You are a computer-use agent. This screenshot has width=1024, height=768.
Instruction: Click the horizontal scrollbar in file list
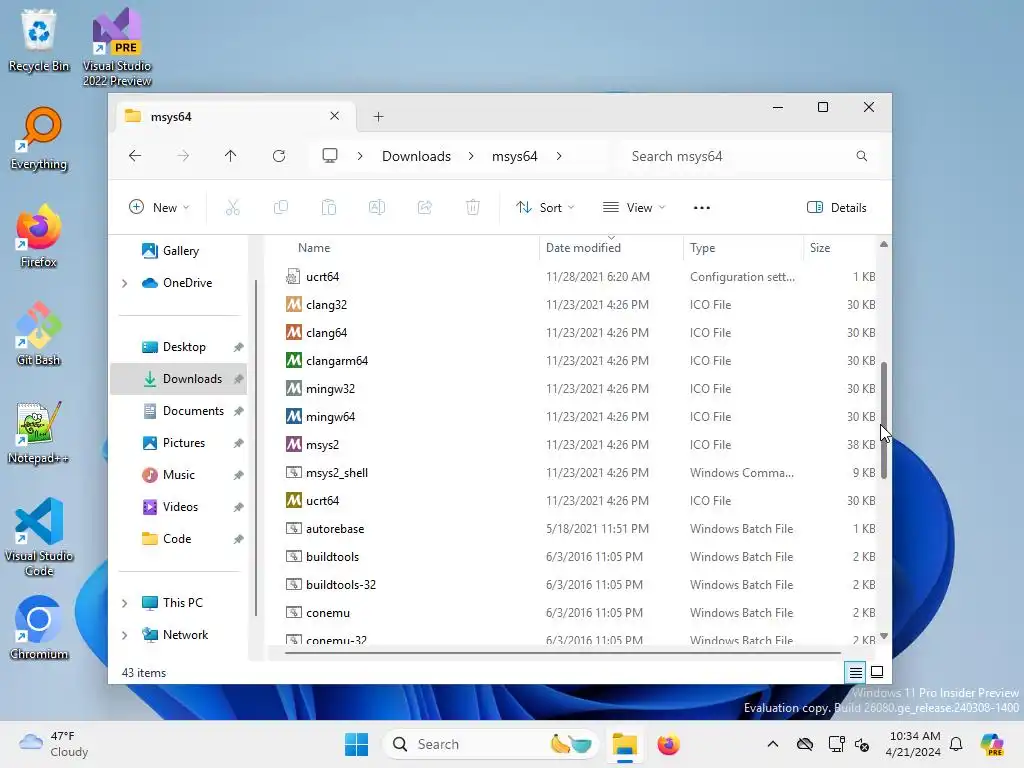tap(563, 652)
